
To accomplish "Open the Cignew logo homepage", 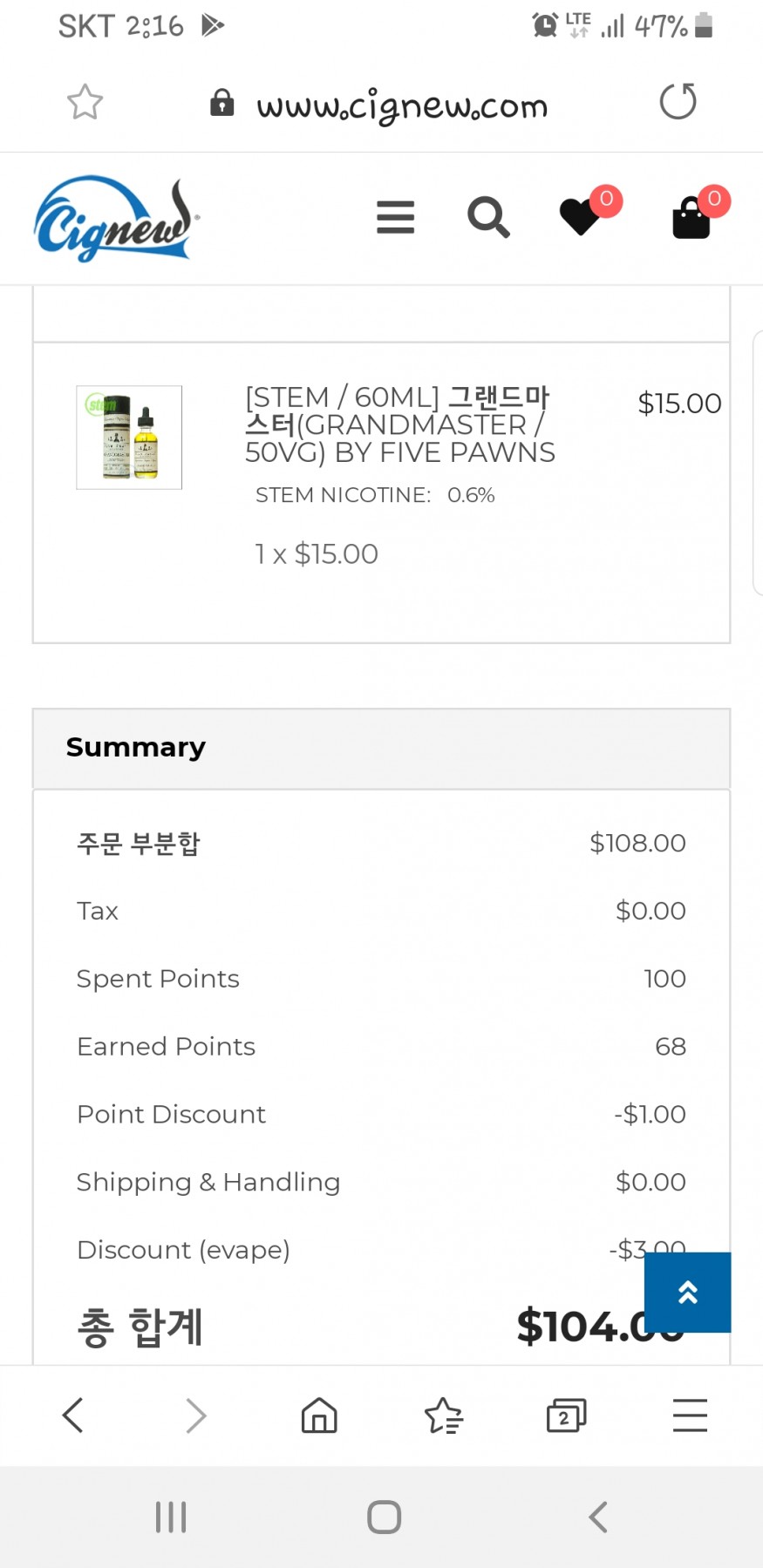I will tap(114, 220).
